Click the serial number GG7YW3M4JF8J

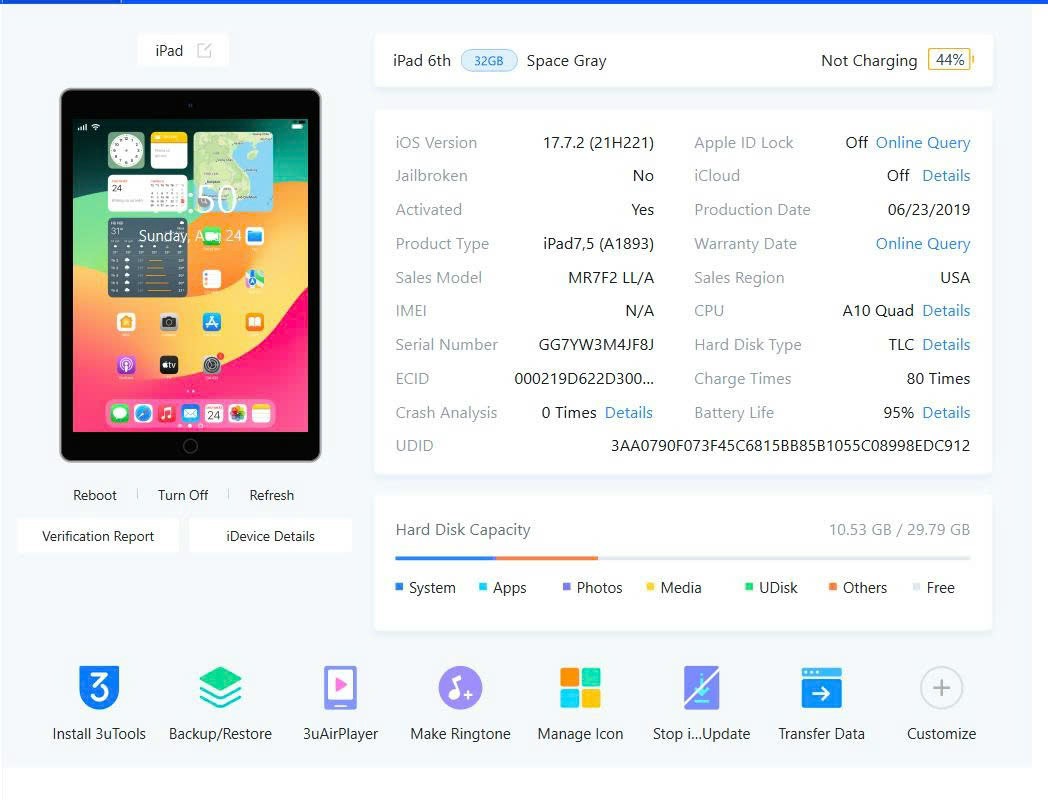click(x=596, y=345)
